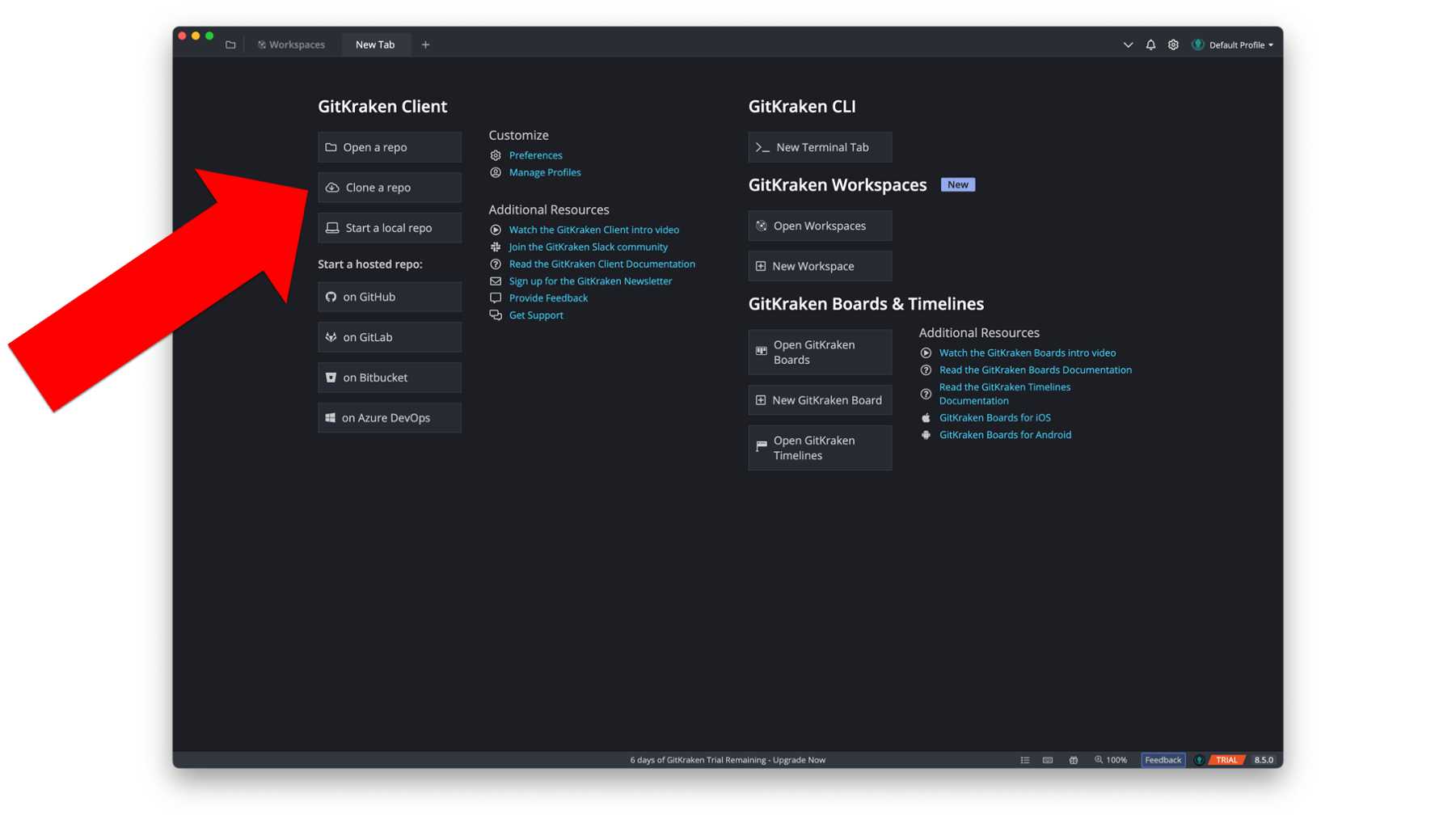Click the chat icon beside Get Support
This screenshot has width=1456, height=819.
(496, 315)
